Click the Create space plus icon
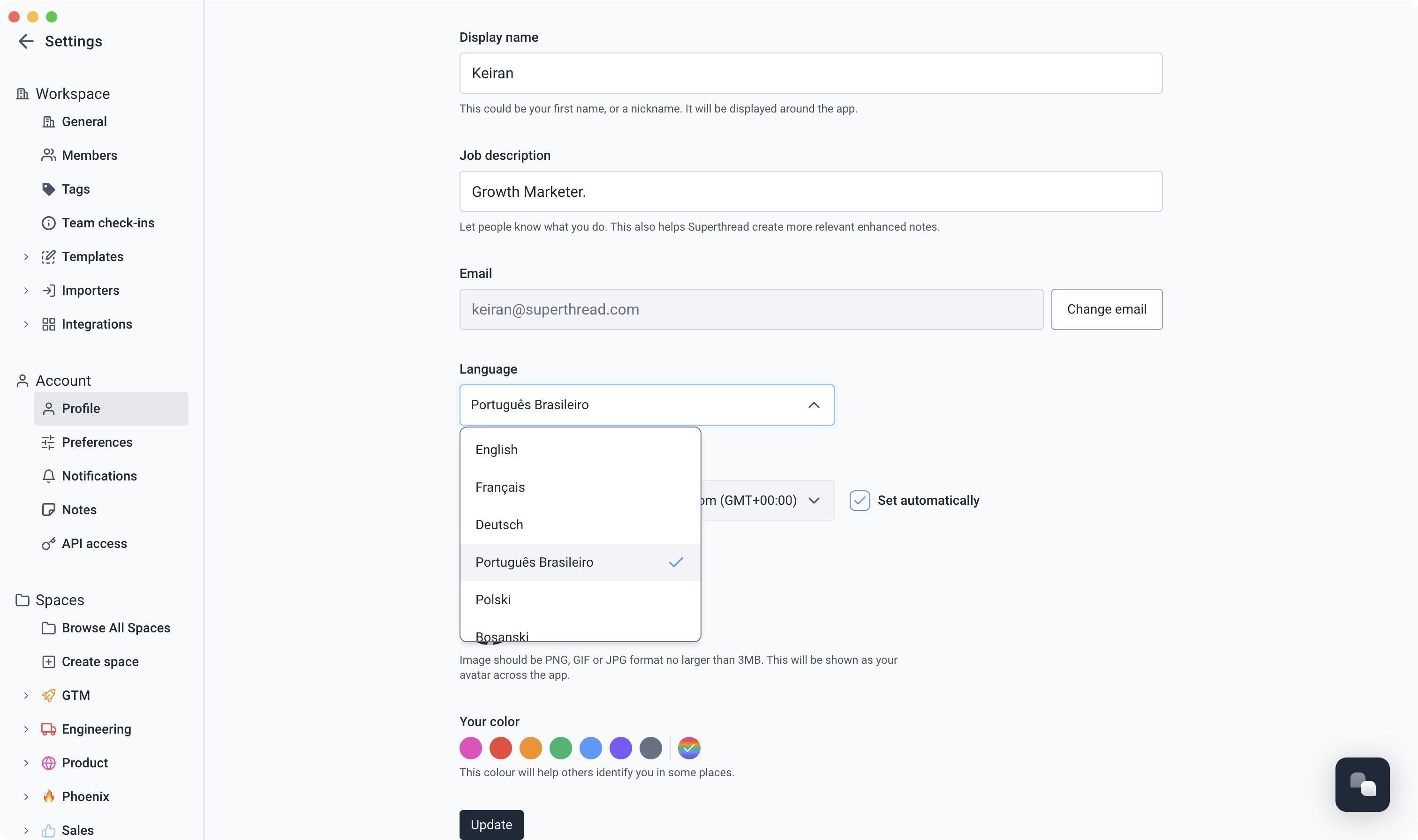This screenshot has height=840, width=1418. click(49, 662)
